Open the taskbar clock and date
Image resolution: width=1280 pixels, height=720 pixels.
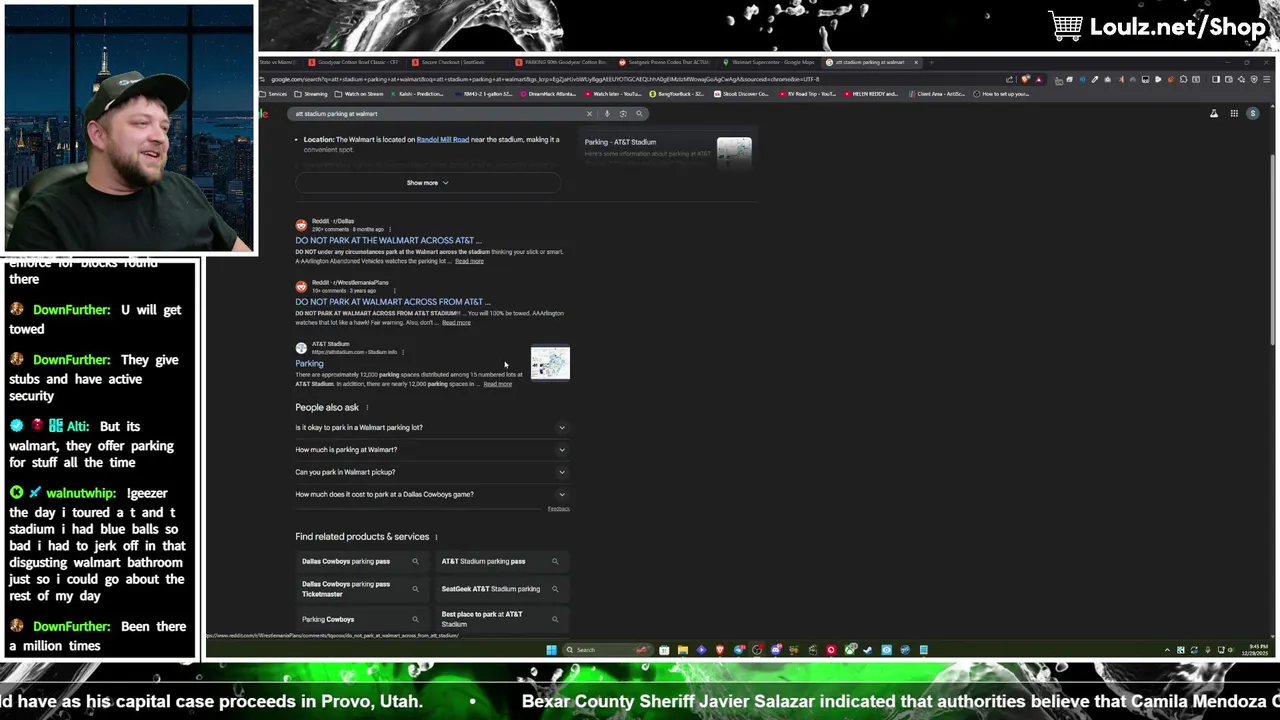point(1253,650)
